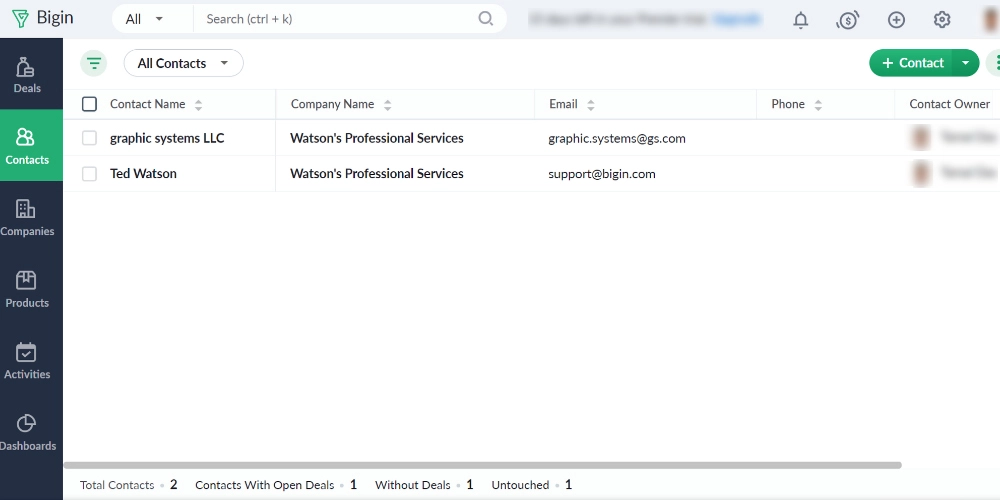Expand the All Contacts view dropdown
This screenshot has width=1000, height=500.
[184, 63]
